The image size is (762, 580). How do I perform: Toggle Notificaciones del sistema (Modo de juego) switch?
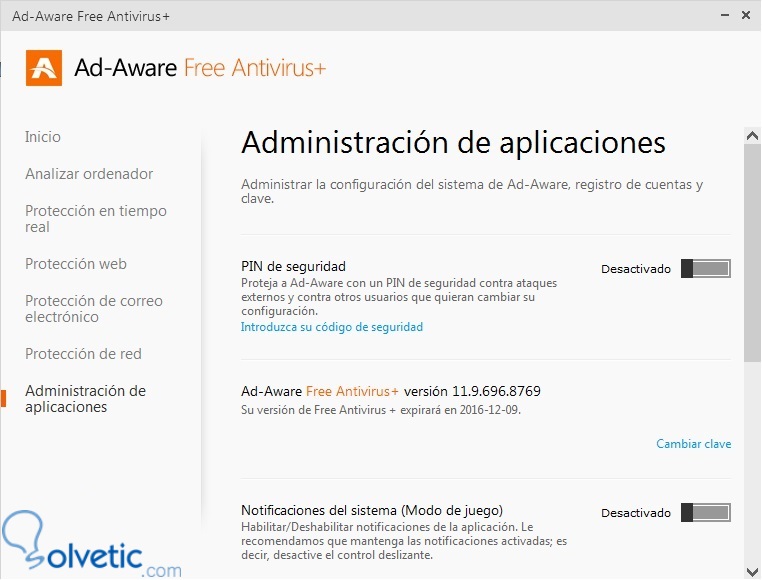point(706,512)
